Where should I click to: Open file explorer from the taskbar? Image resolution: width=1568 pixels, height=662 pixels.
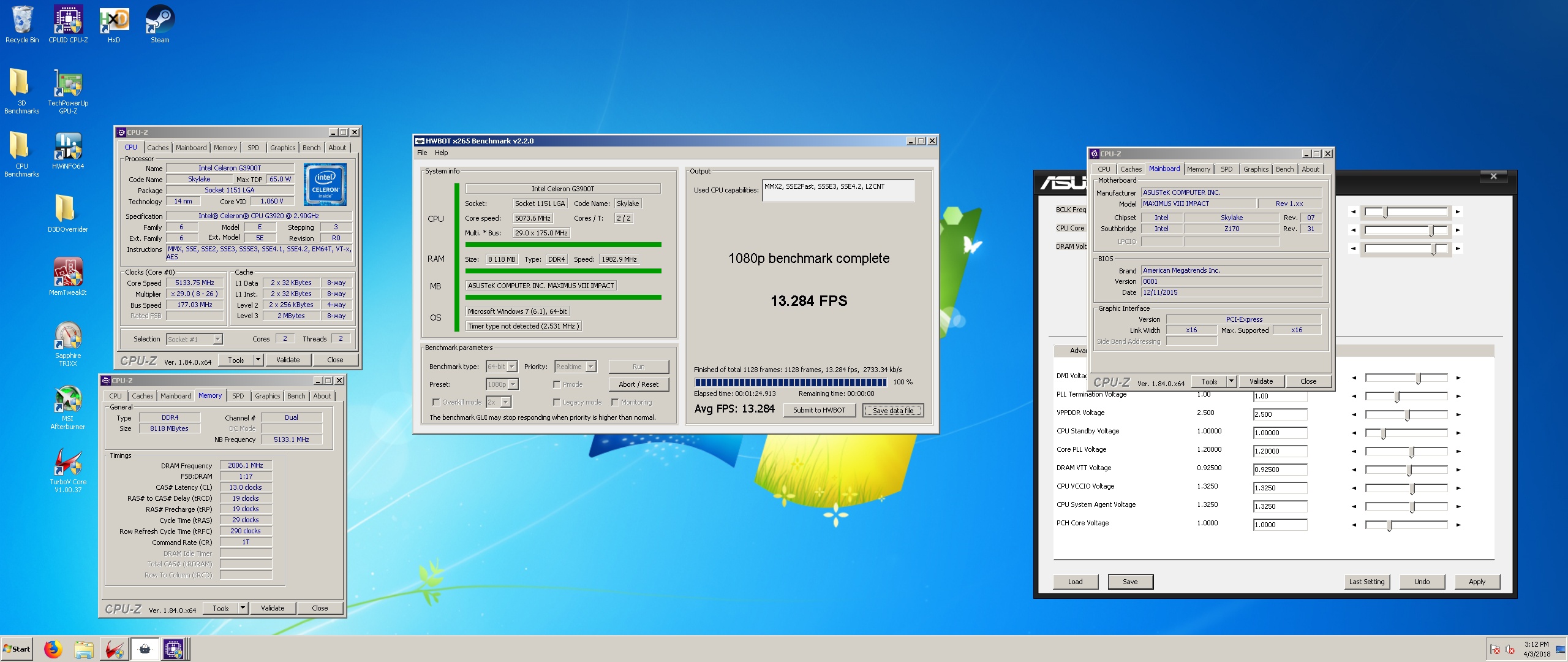tap(84, 649)
